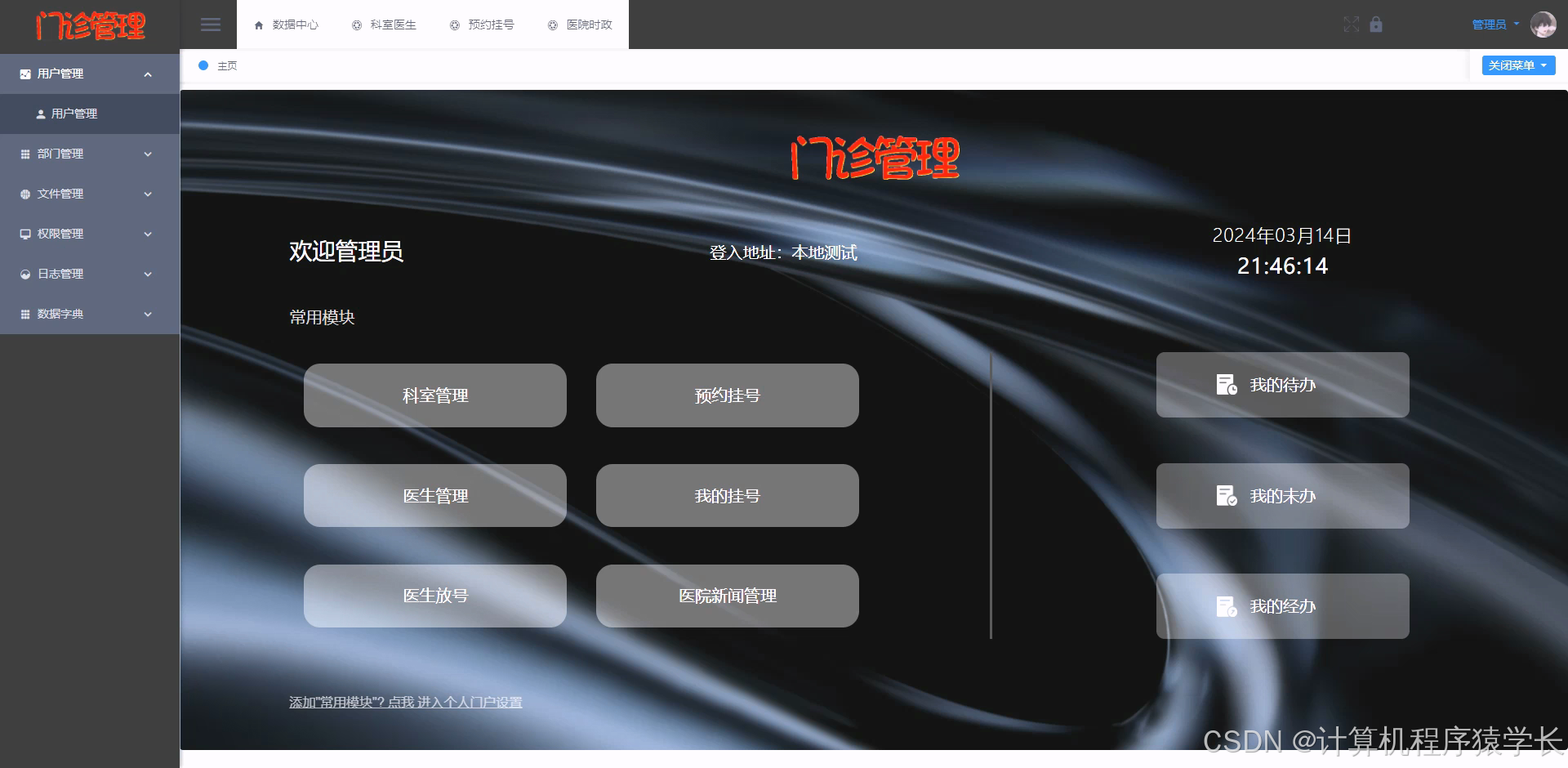
Task: Click the 进入个人门户设置 link
Action: 472,701
